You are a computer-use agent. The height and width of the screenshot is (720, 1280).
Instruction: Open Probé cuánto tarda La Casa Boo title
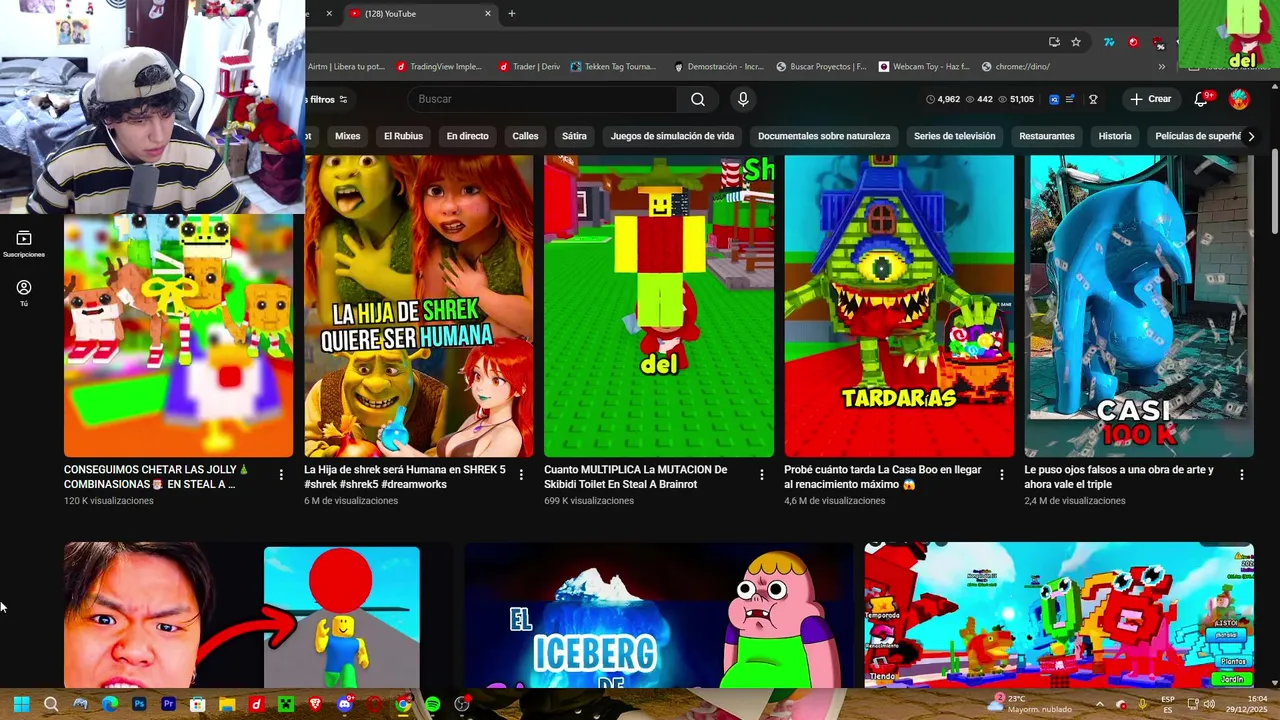click(881, 477)
